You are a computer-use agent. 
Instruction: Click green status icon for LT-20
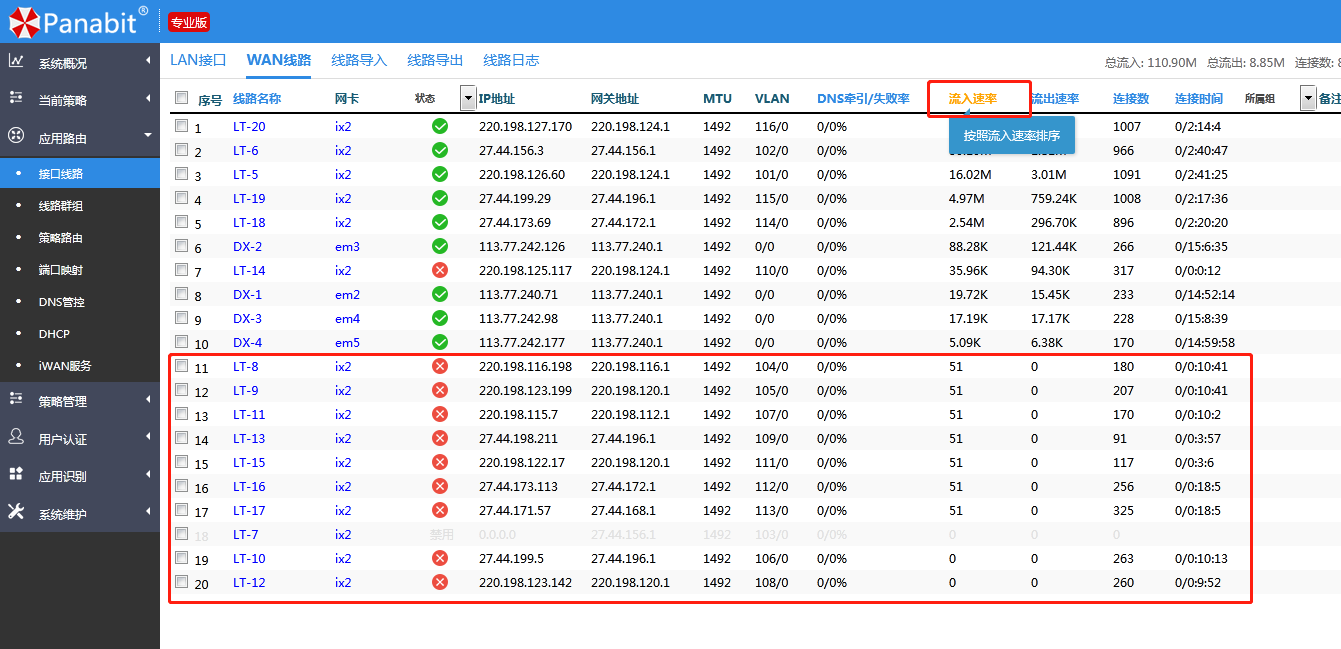point(440,127)
